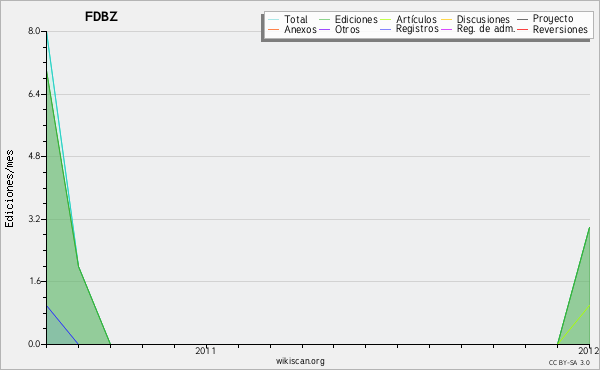600x370 pixels.
Task: Click the Ediciones legend label
Action: tap(356, 19)
